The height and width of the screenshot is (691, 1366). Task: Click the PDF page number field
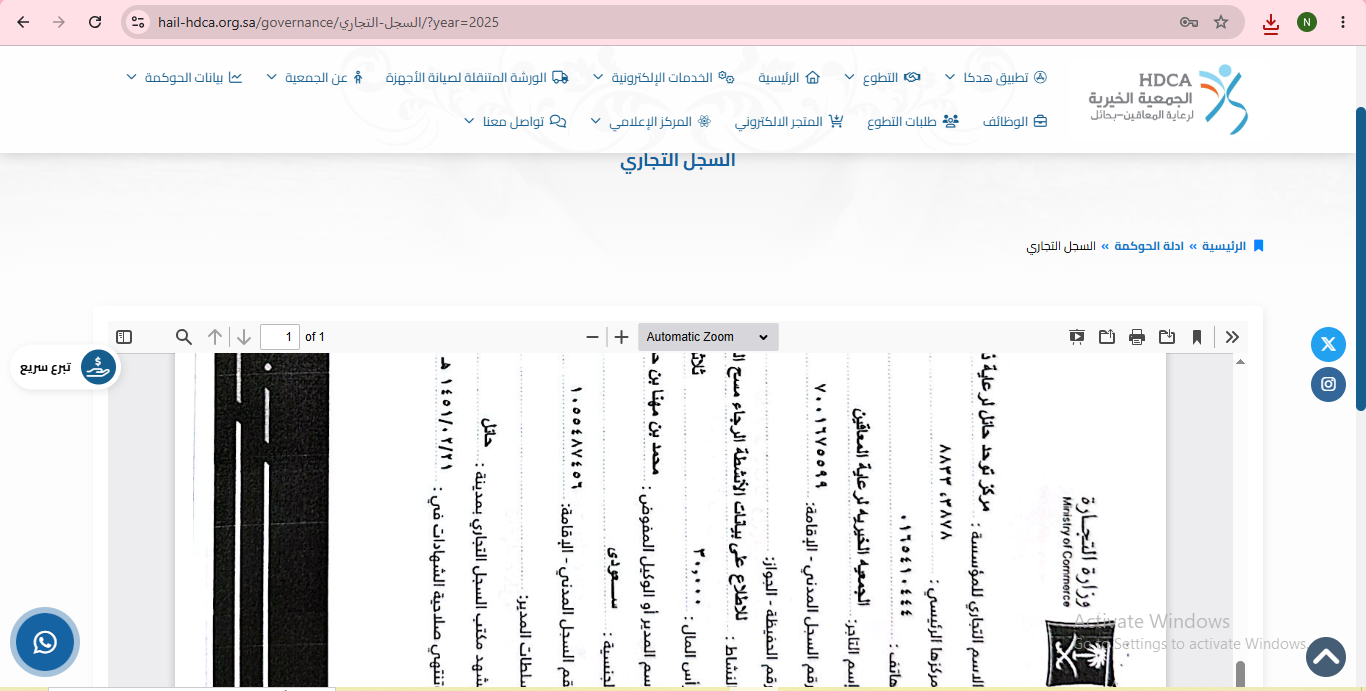coord(280,337)
